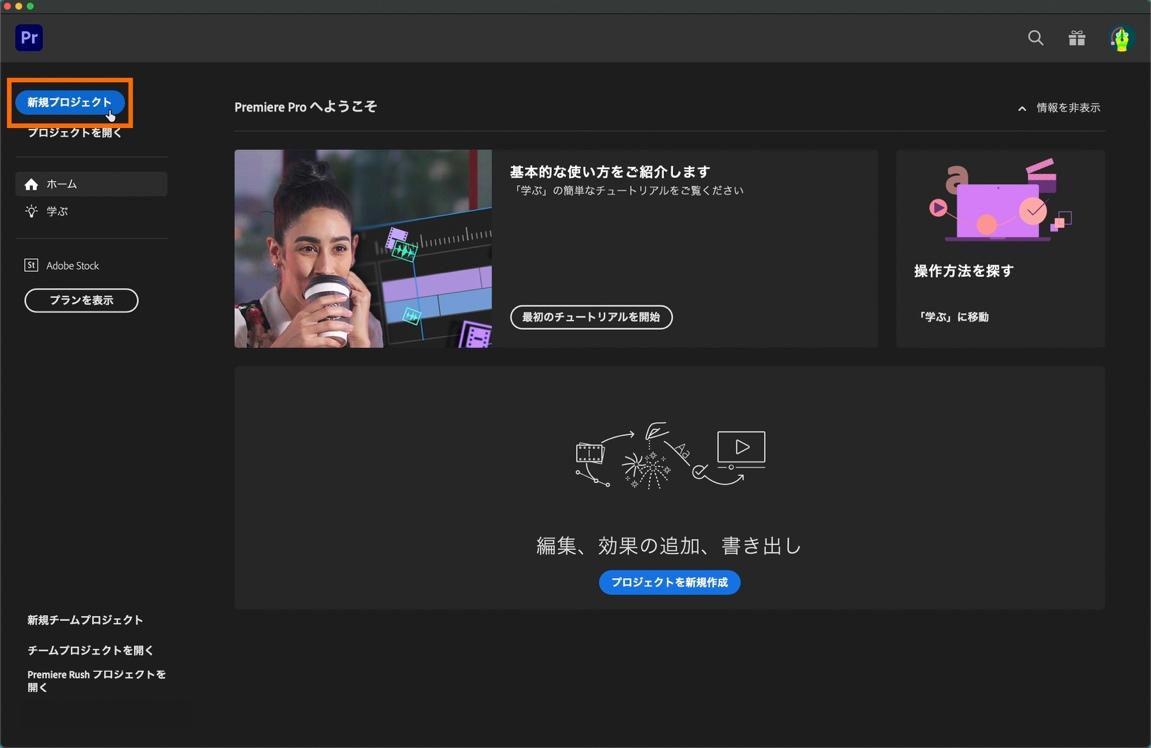This screenshot has height=748, width=1151.
Task: Select the ホーム tab in sidebar
Action: click(91, 184)
